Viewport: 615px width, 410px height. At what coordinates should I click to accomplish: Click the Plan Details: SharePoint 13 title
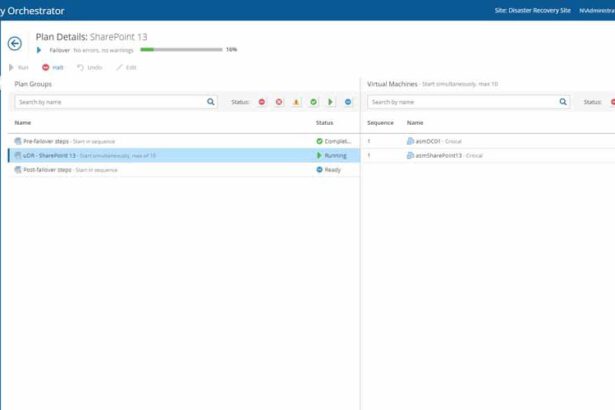click(x=91, y=37)
